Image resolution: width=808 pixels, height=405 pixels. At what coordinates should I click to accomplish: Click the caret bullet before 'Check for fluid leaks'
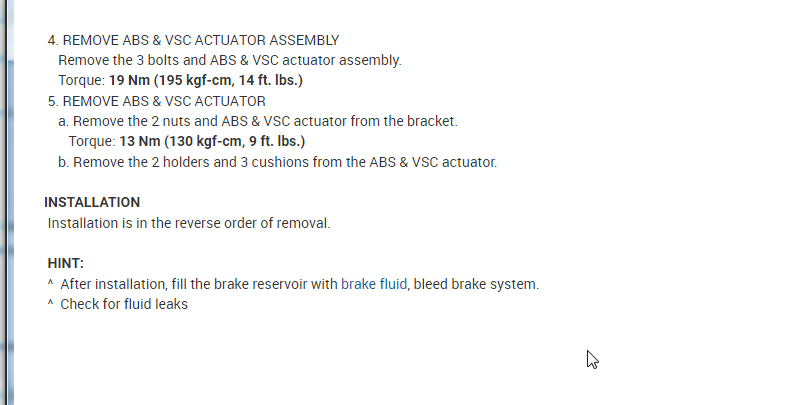(x=51, y=304)
